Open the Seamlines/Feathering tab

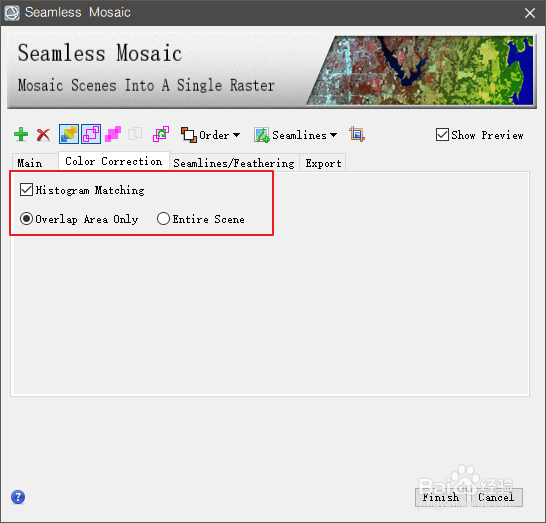[234, 163]
